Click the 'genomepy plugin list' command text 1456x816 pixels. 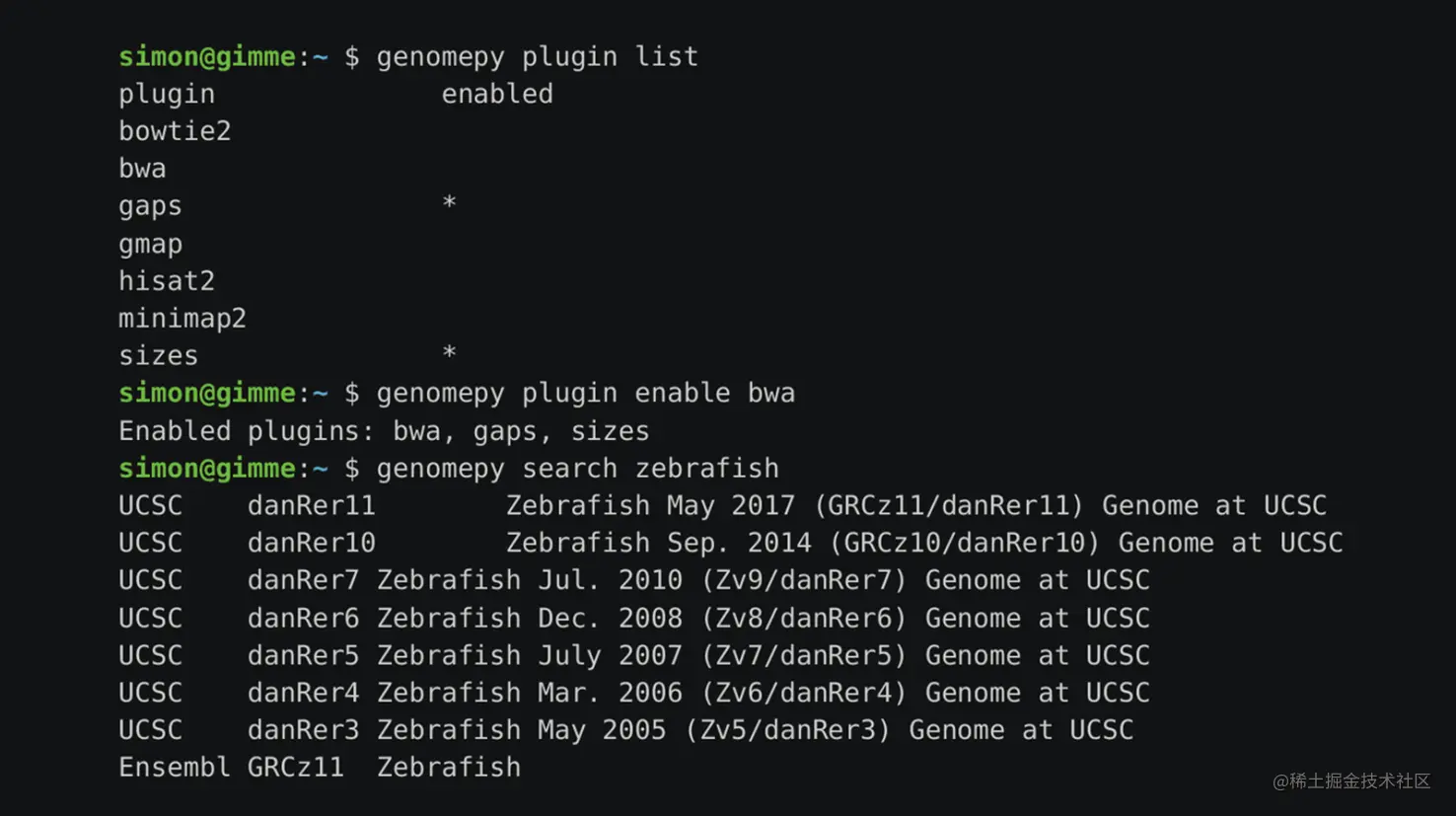(x=537, y=57)
